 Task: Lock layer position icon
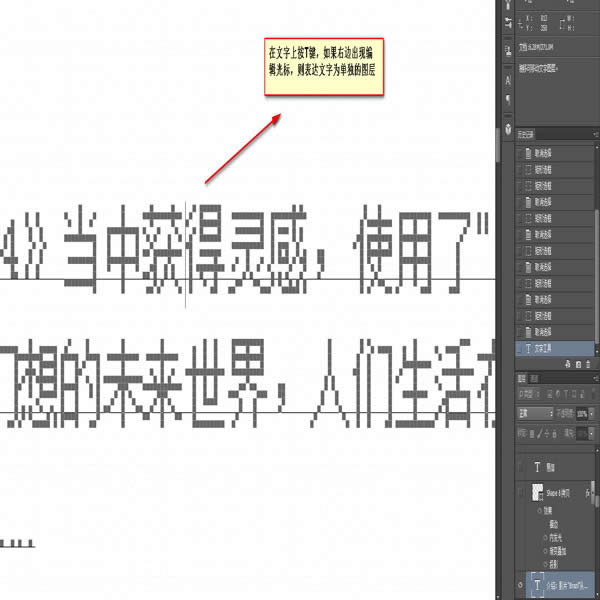point(547,434)
